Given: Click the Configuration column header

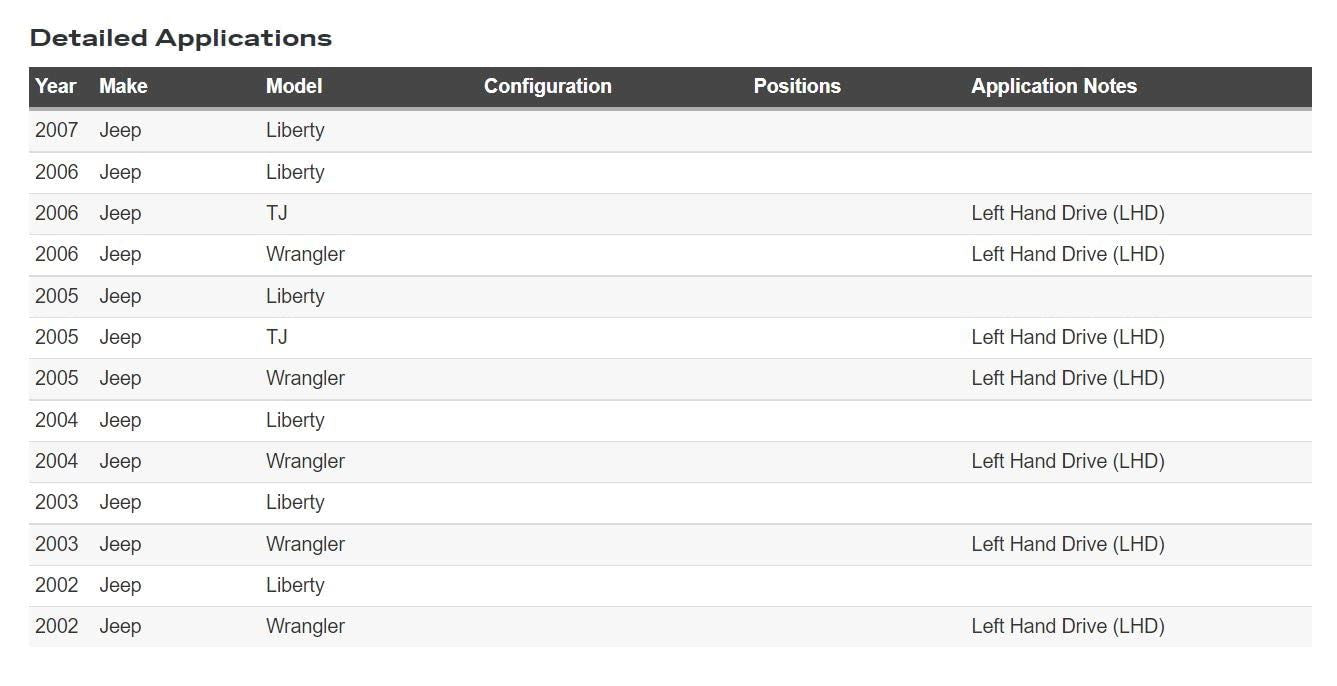Looking at the screenshot, I should point(548,86).
